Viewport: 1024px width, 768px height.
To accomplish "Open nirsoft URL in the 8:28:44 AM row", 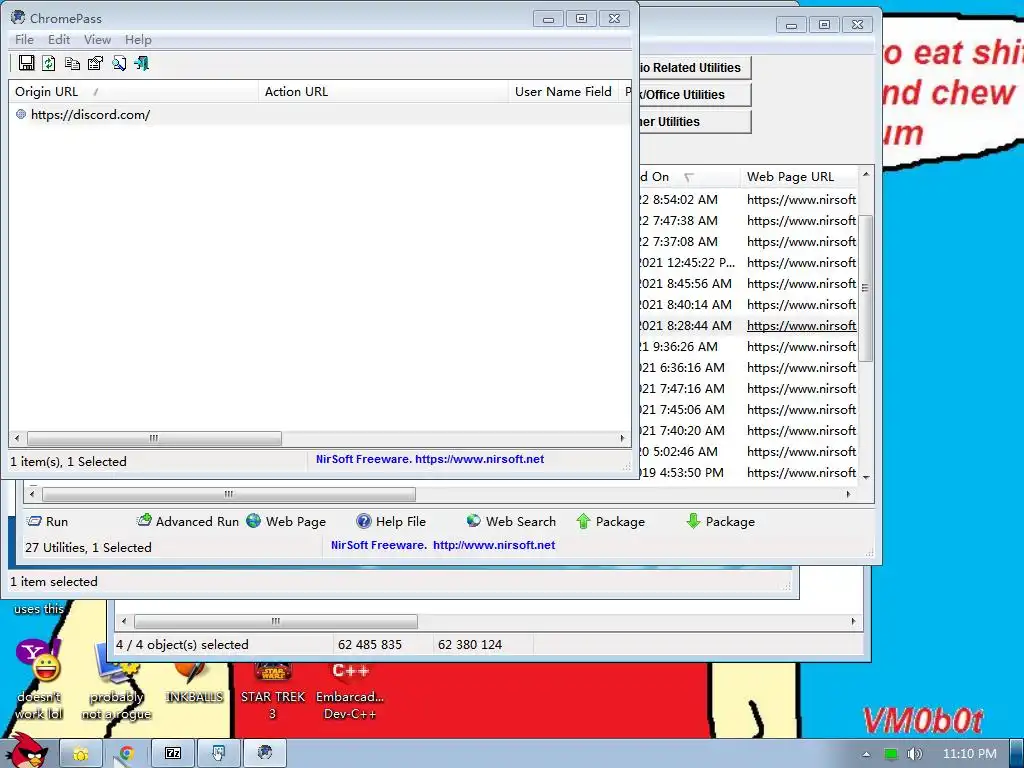I will 801,325.
